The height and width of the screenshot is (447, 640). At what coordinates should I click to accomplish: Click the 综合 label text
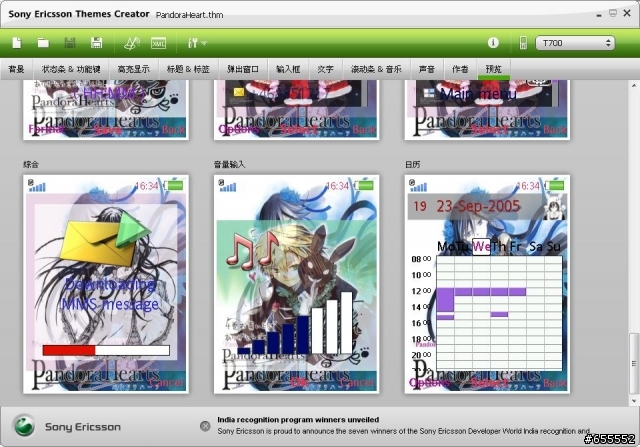pyautogui.click(x=31, y=165)
